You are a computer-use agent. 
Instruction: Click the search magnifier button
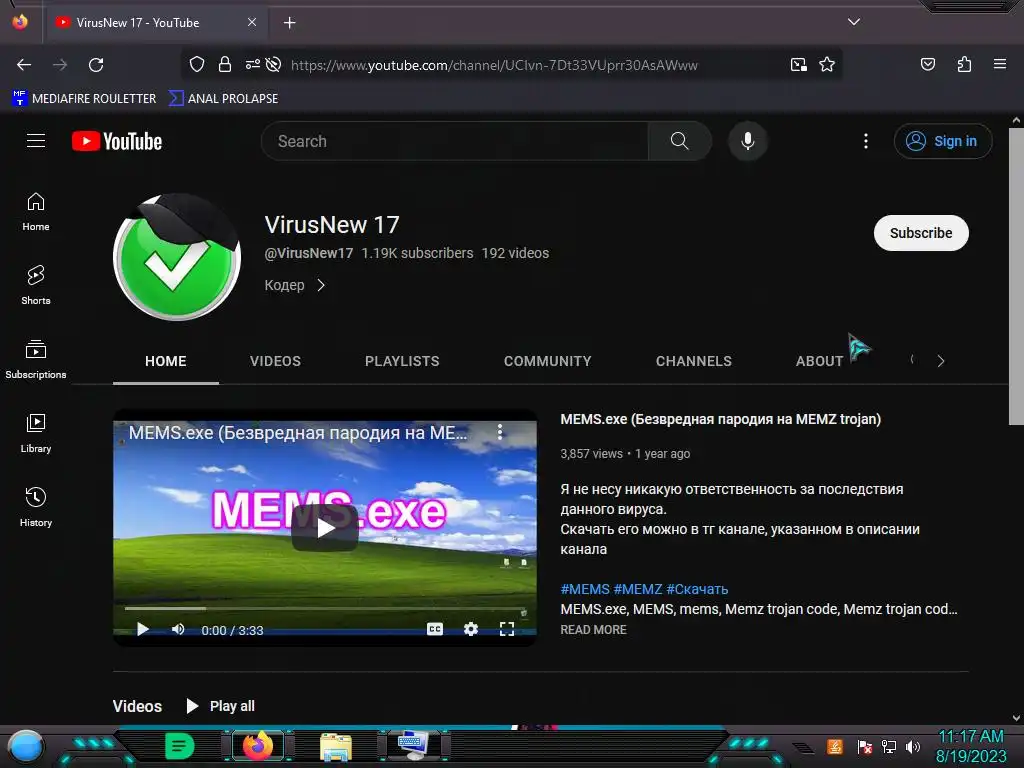point(679,141)
